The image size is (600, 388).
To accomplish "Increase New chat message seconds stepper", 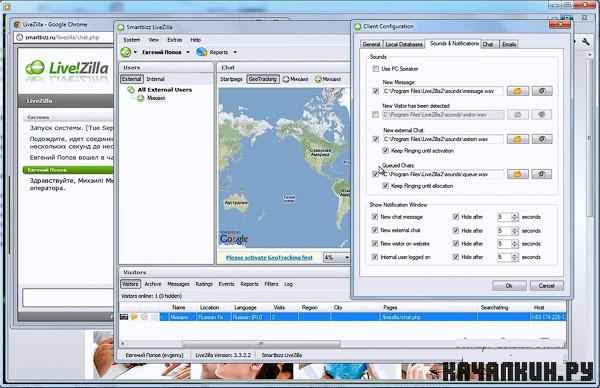I will [x=515, y=215].
